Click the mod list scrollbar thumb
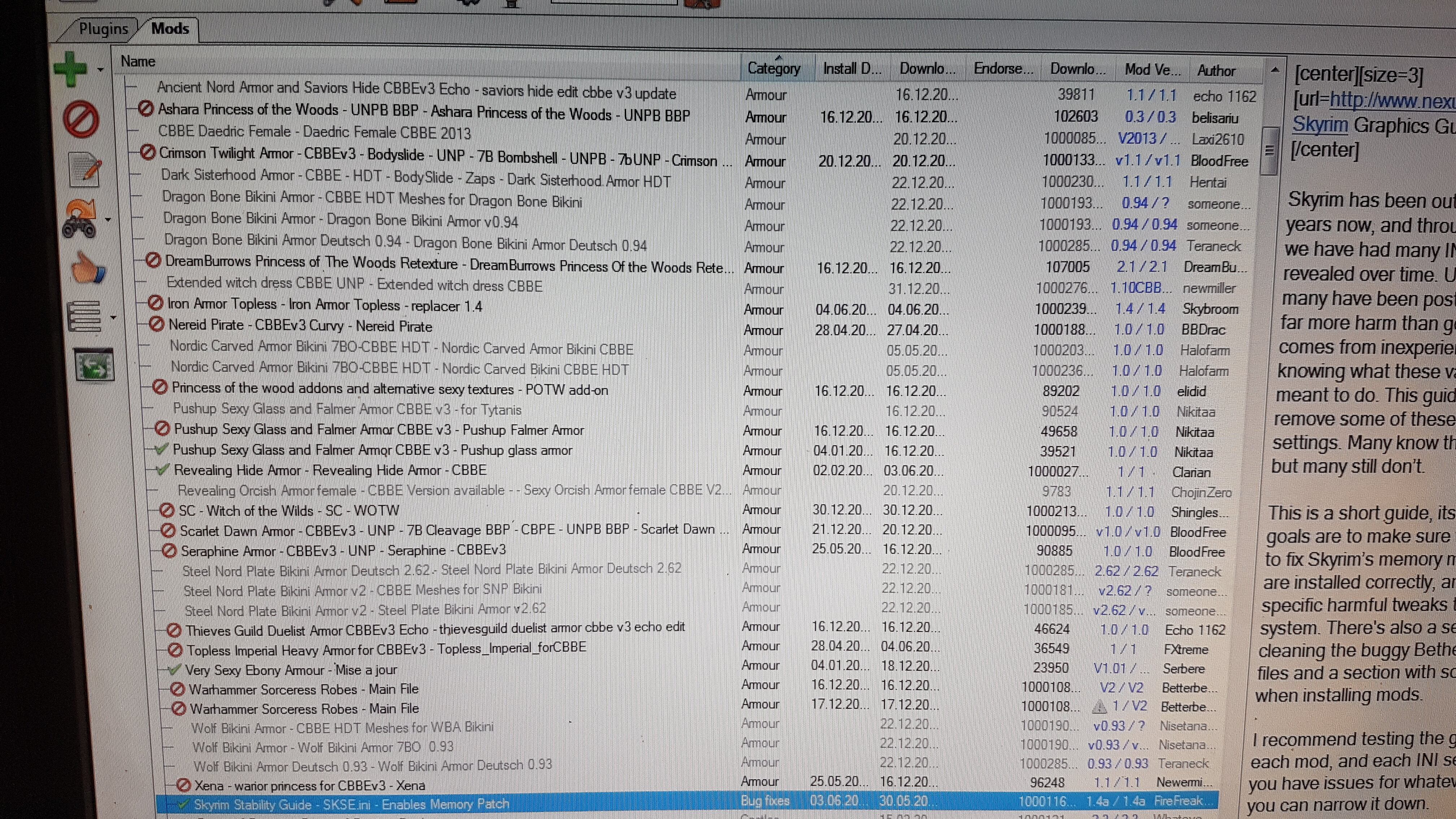This screenshot has width=1456, height=819. point(1269,150)
